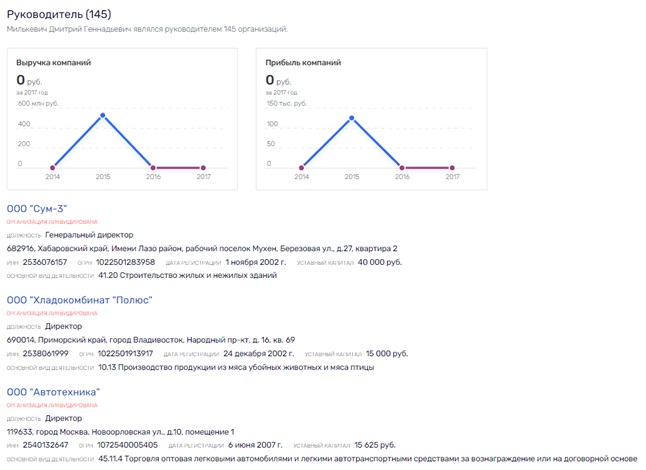The width and height of the screenshot is (646, 470).
Task: Click the 2016 point on profit chart
Action: click(x=402, y=168)
